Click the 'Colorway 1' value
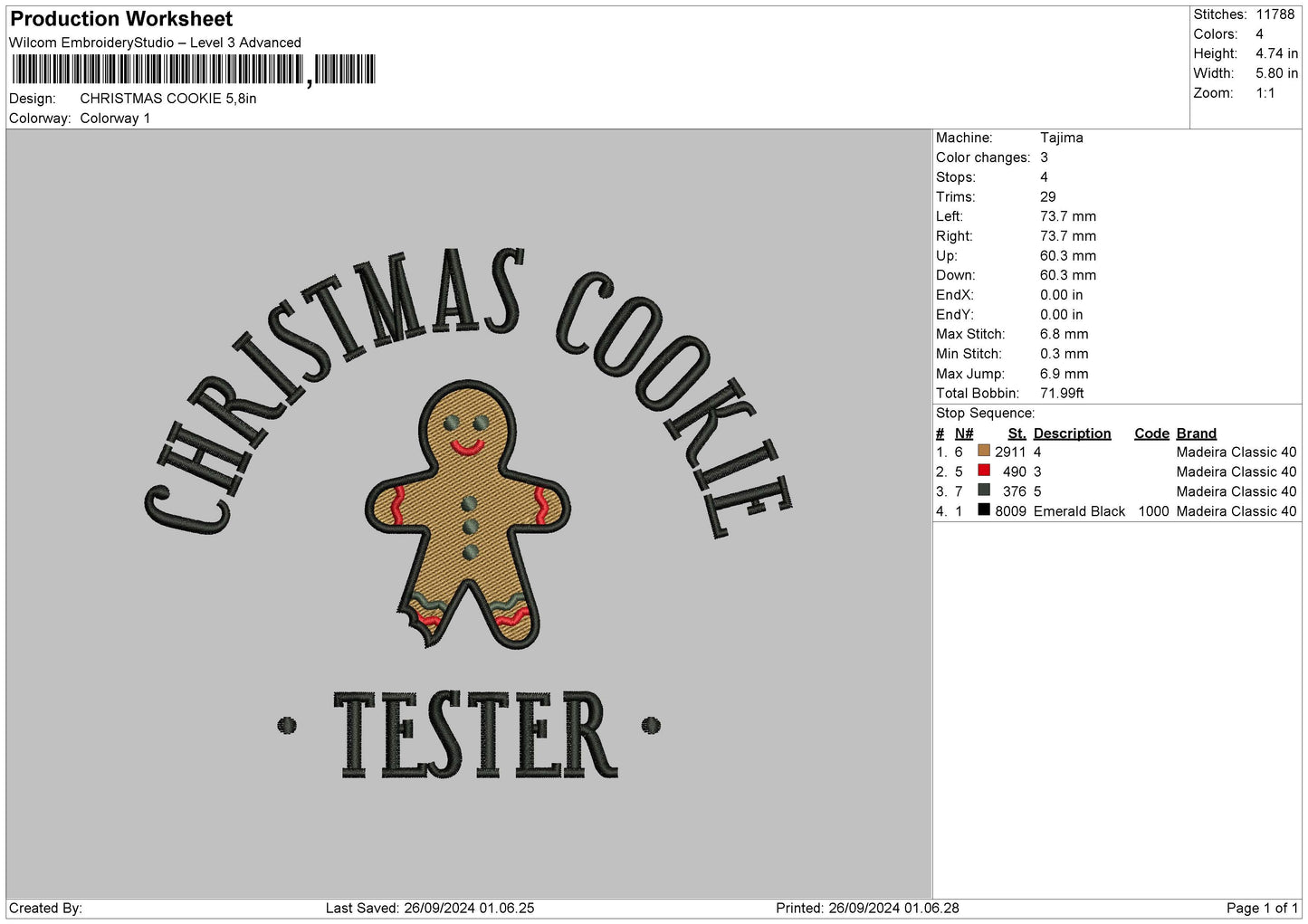Screen dimensions: 1308x924 pos(115,119)
